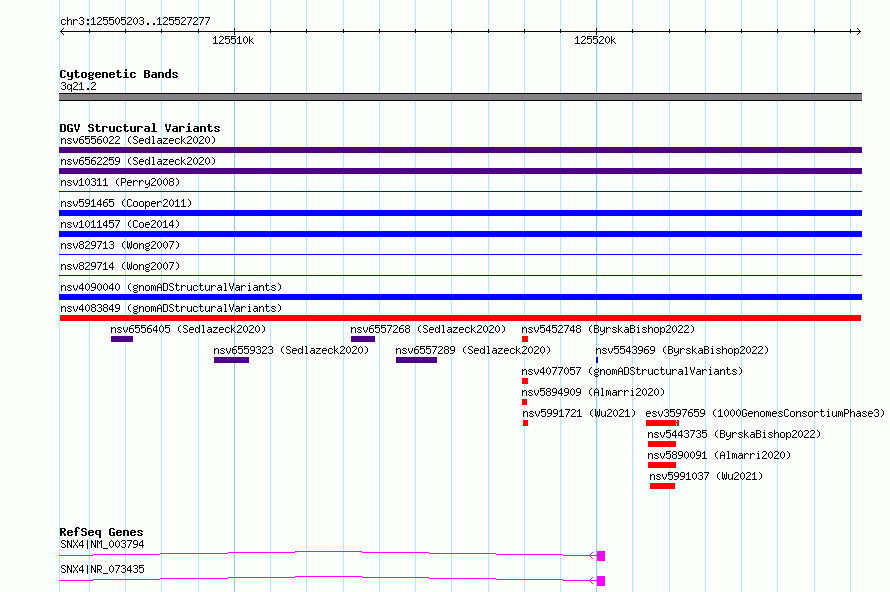The width and height of the screenshot is (890, 592).
Task: Select nsv4083849 gnomAD variant label
Action: click(171, 308)
